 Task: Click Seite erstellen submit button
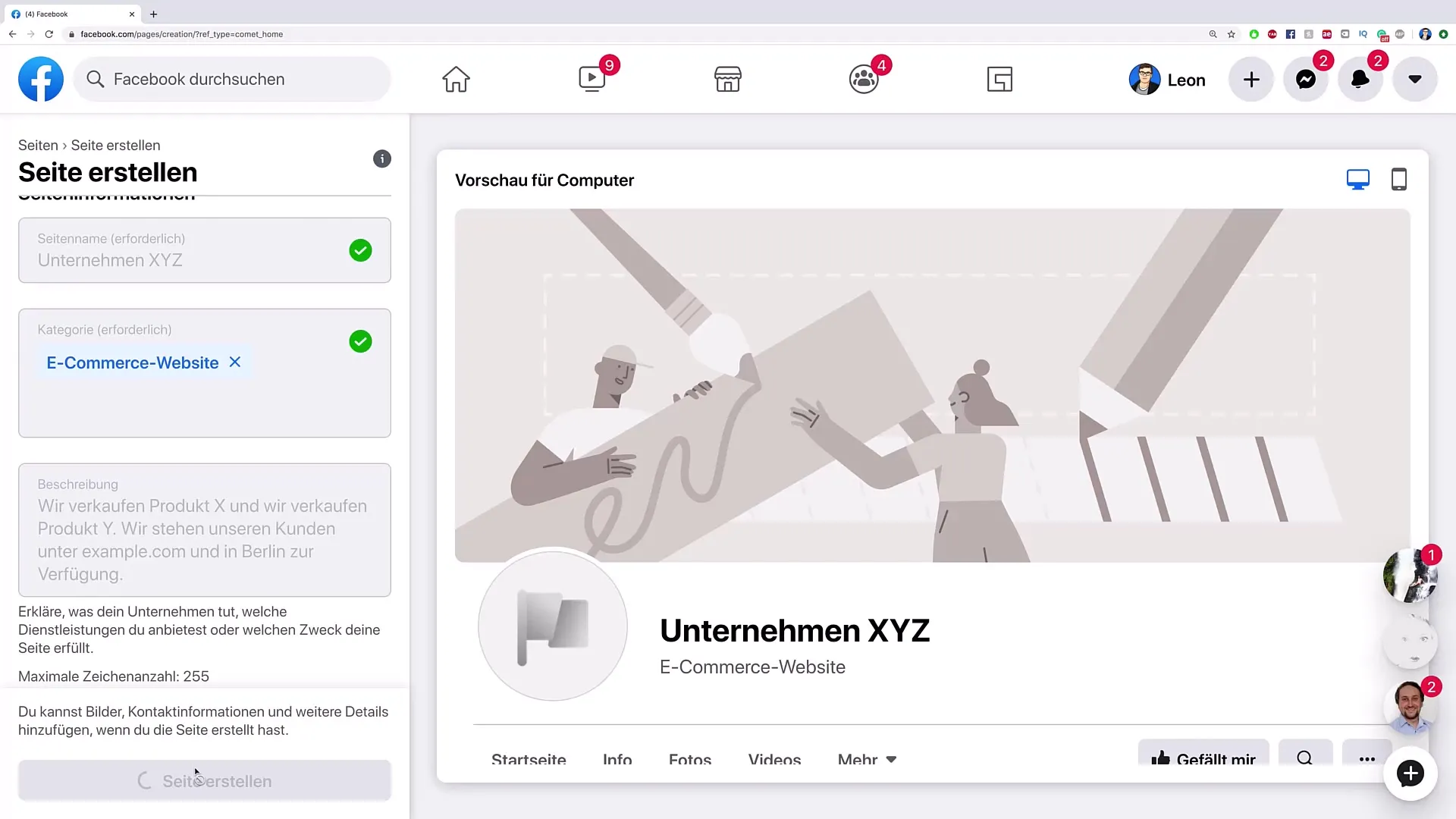click(204, 781)
